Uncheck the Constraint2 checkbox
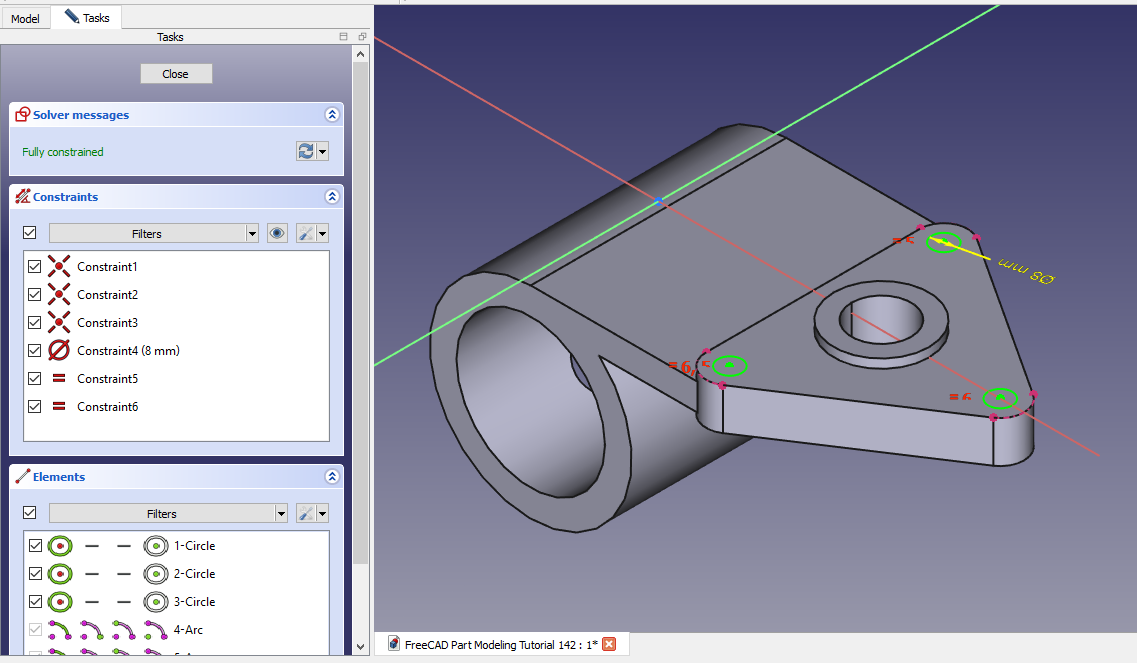1137x663 pixels. point(35,295)
